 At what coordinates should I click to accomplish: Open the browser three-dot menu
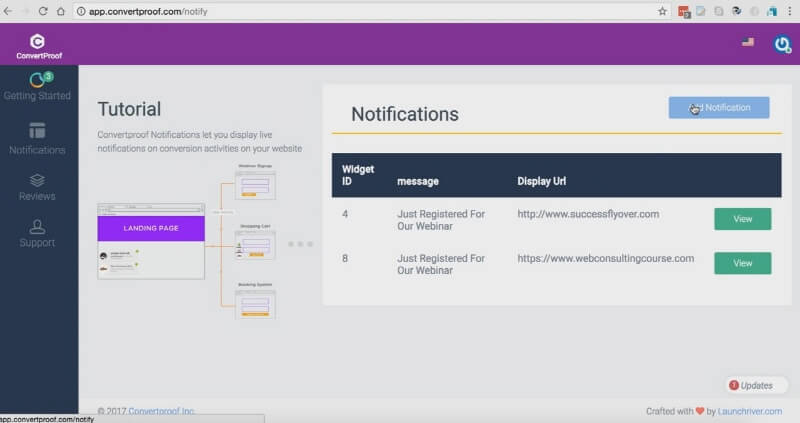point(789,11)
